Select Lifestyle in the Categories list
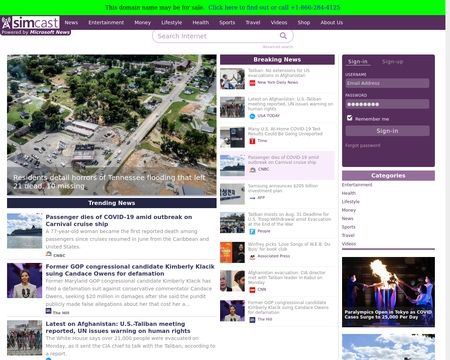 click(x=351, y=202)
